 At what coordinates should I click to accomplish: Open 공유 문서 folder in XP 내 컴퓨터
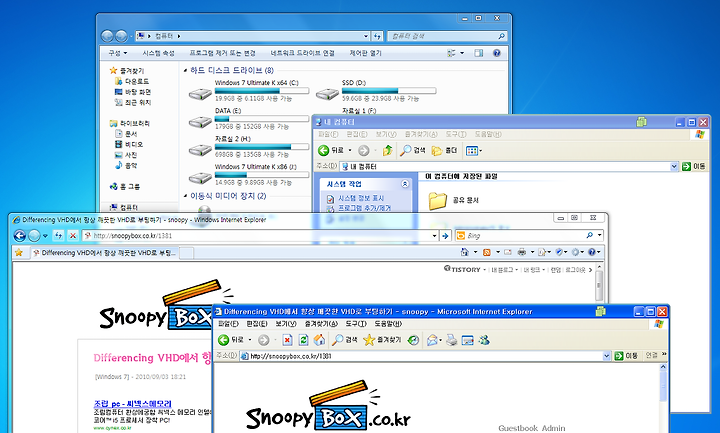(x=454, y=200)
